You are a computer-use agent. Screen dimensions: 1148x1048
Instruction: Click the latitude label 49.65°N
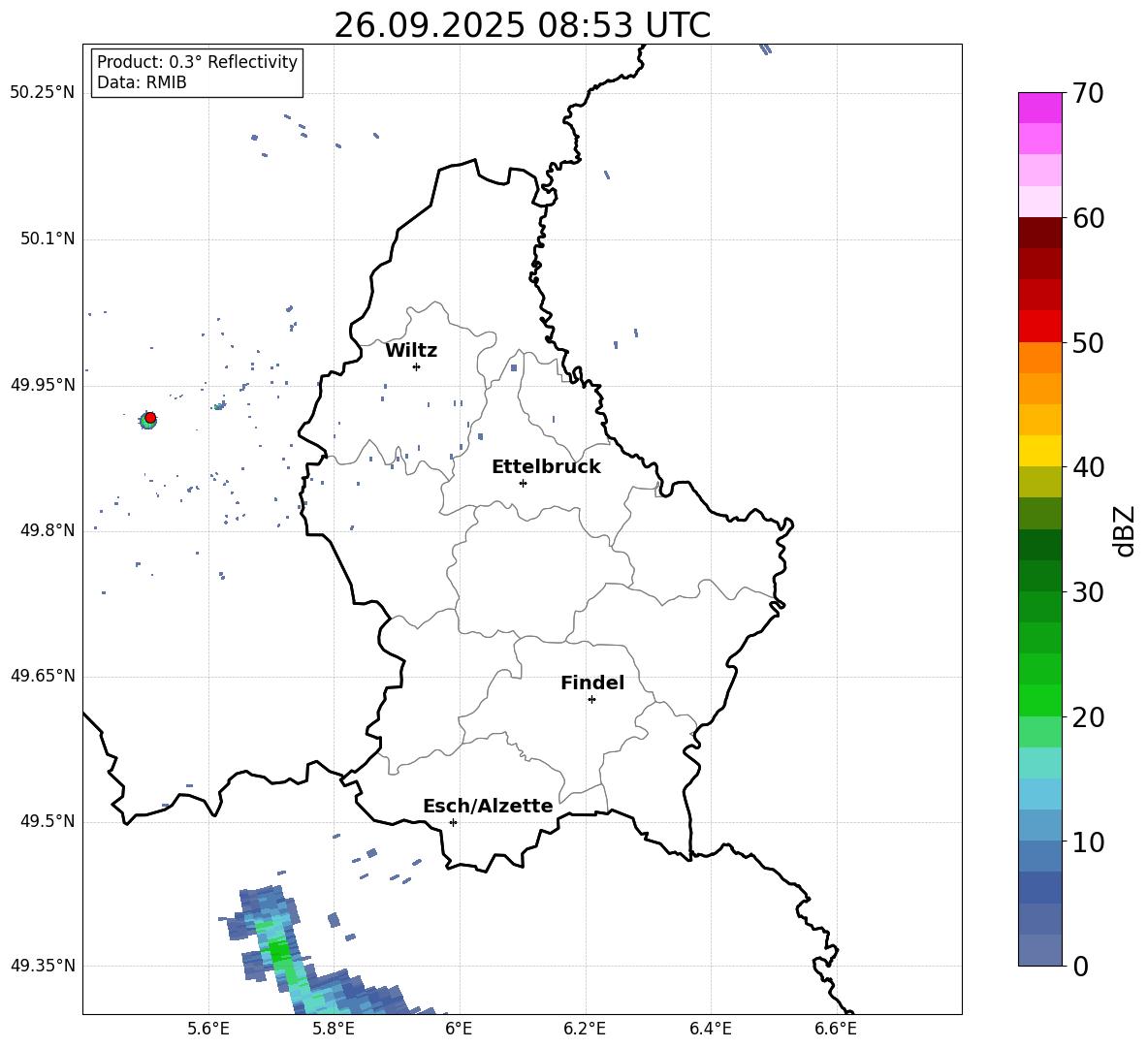(x=43, y=676)
